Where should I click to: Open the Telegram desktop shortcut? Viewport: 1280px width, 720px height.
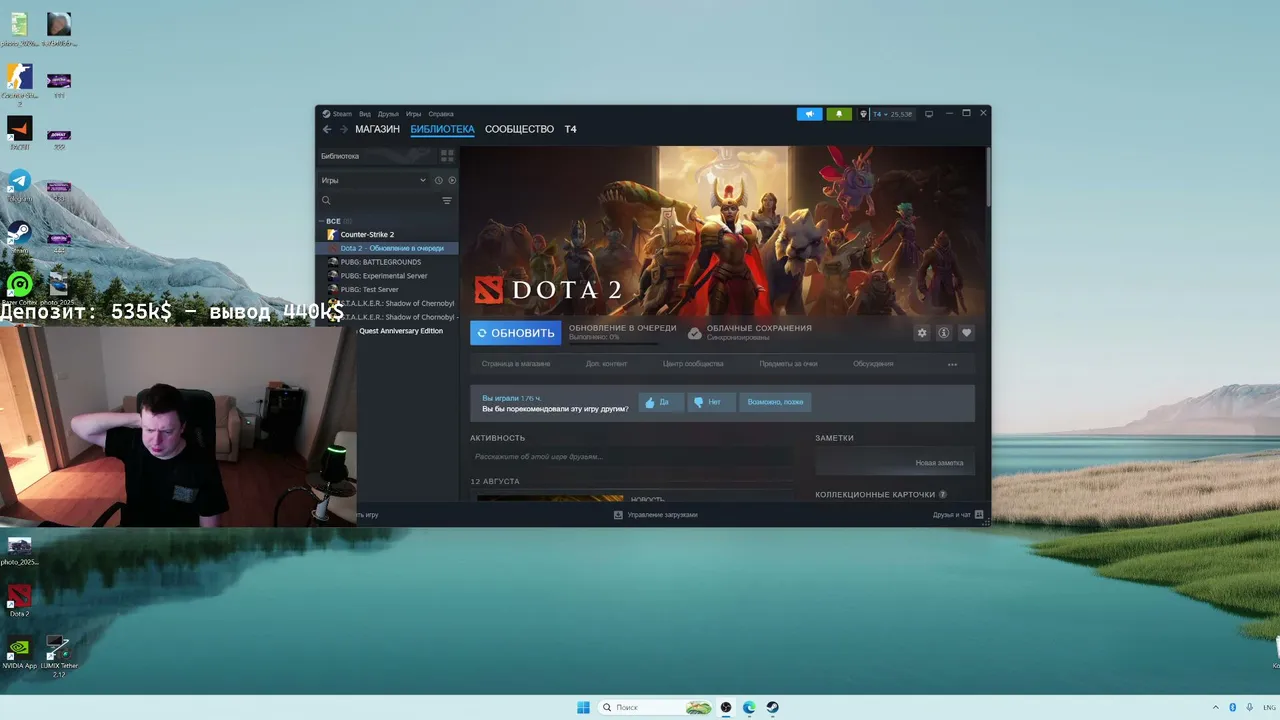[19, 185]
